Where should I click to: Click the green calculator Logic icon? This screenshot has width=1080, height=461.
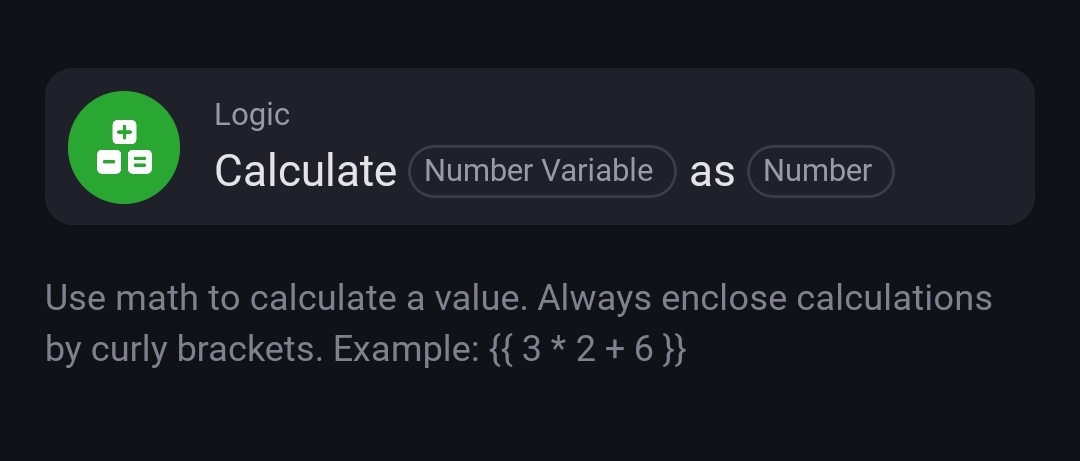pos(123,147)
